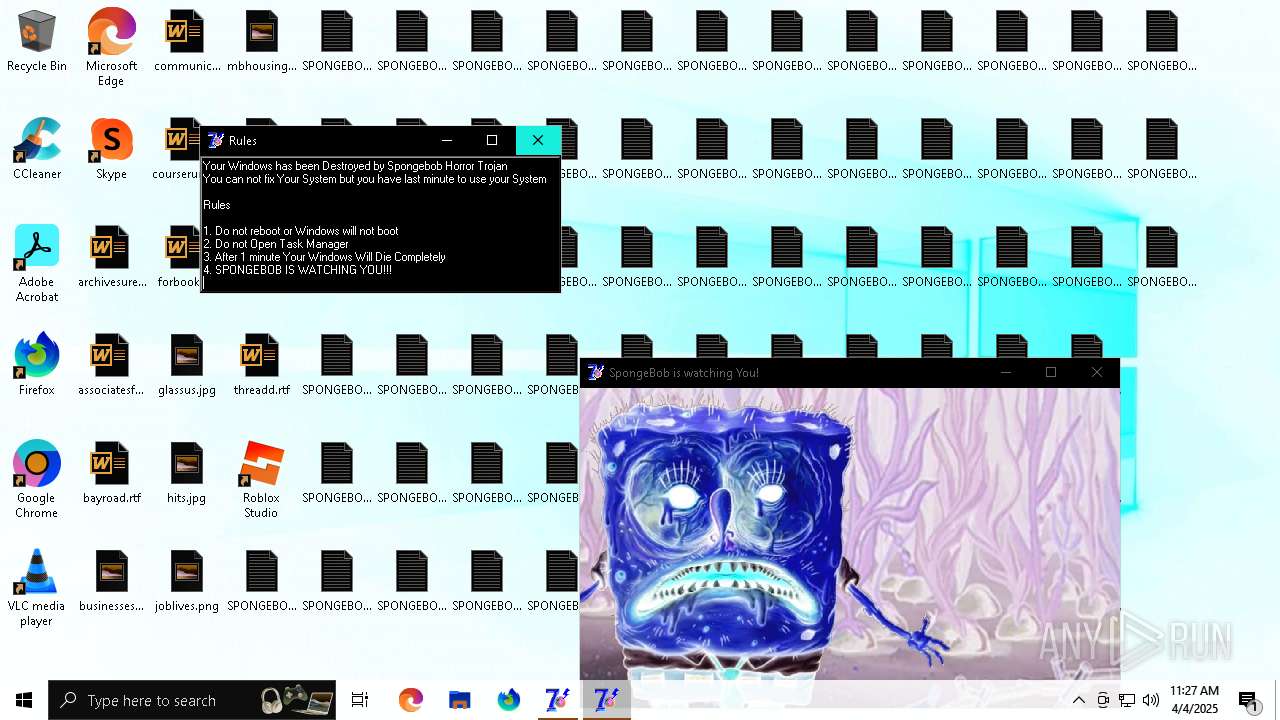Open the VLC media player desktop icon
1280x720 pixels.
click(x=37, y=587)
